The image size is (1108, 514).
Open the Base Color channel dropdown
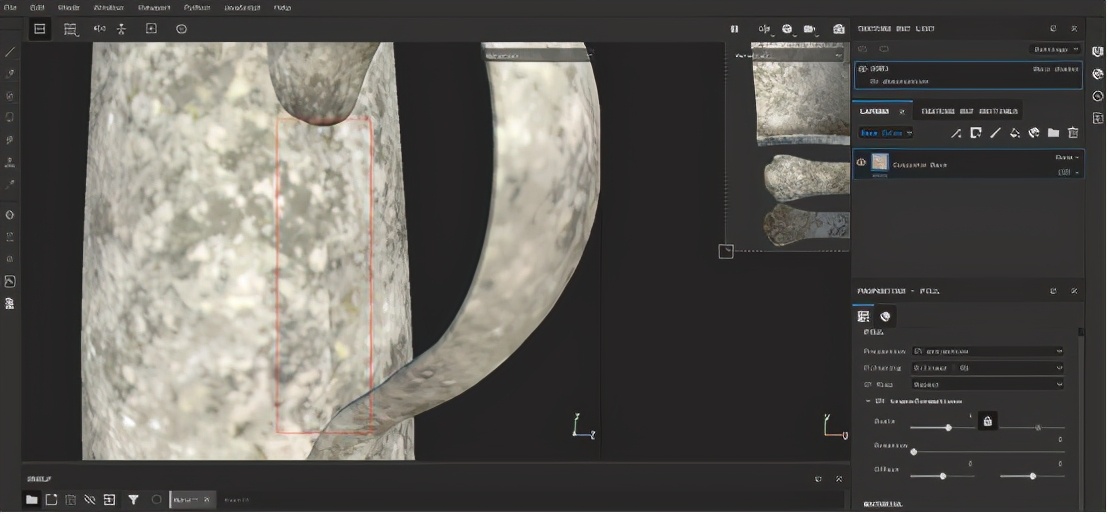[x=885, y=133]
